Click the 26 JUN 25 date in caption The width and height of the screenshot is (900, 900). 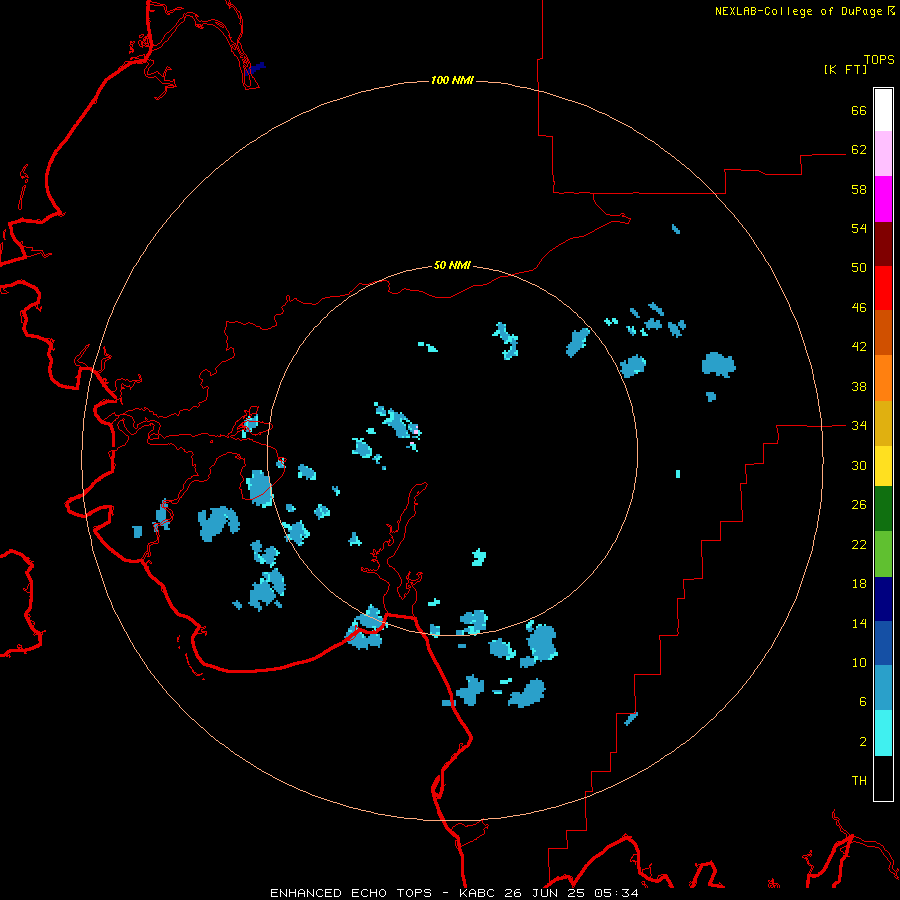546,893
